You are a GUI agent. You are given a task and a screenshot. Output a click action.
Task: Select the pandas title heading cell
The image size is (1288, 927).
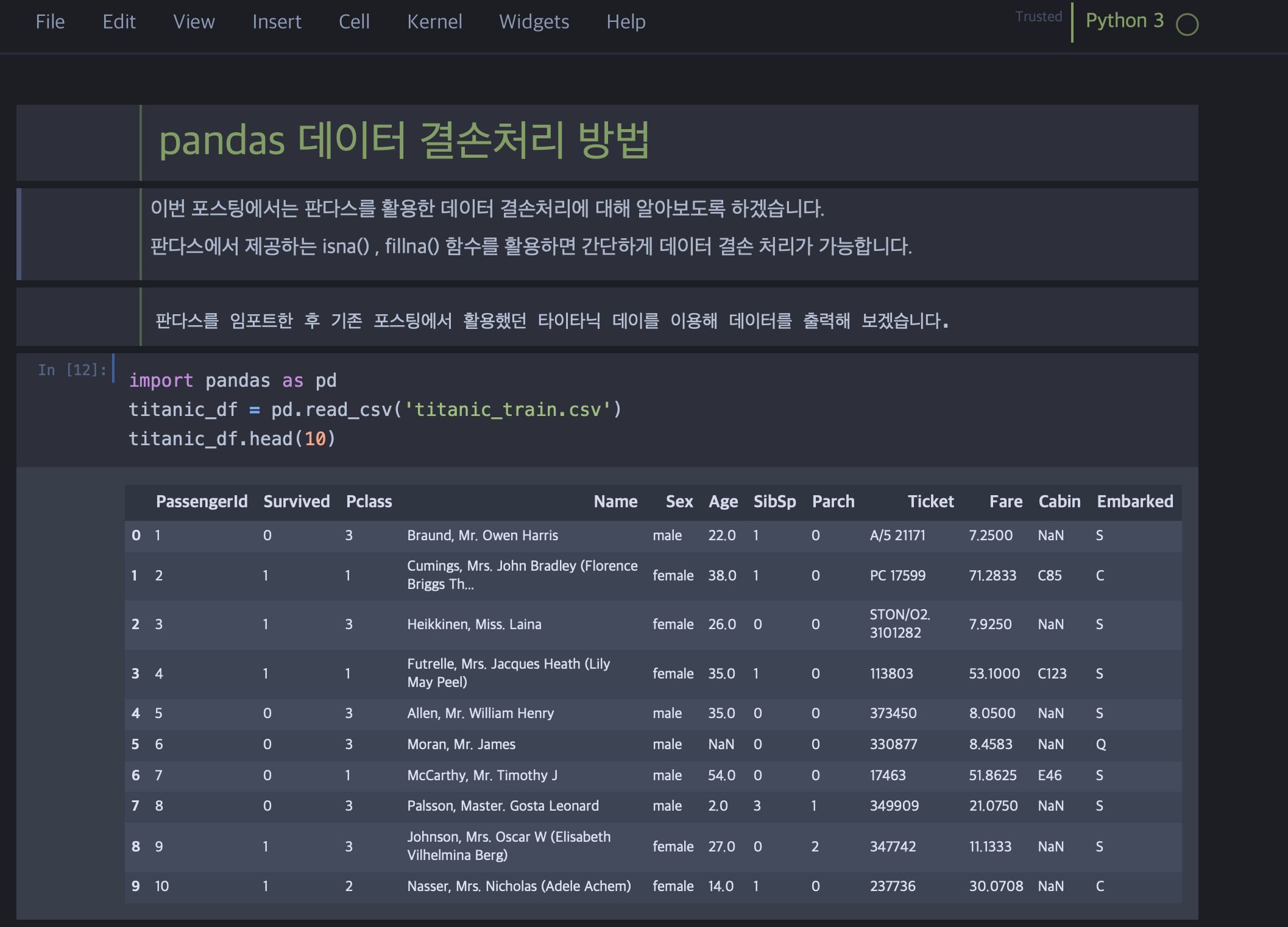coord(403,141)
